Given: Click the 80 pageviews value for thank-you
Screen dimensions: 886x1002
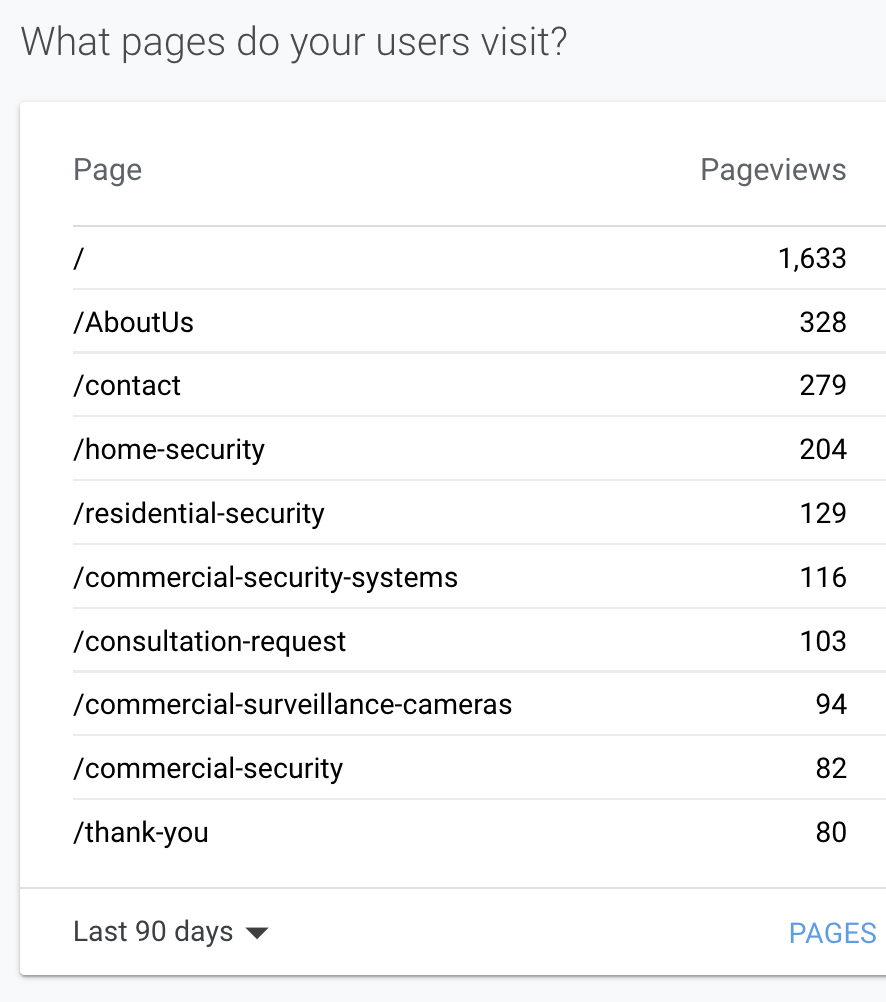Looking at the screenshot, I should click(831, 832).
